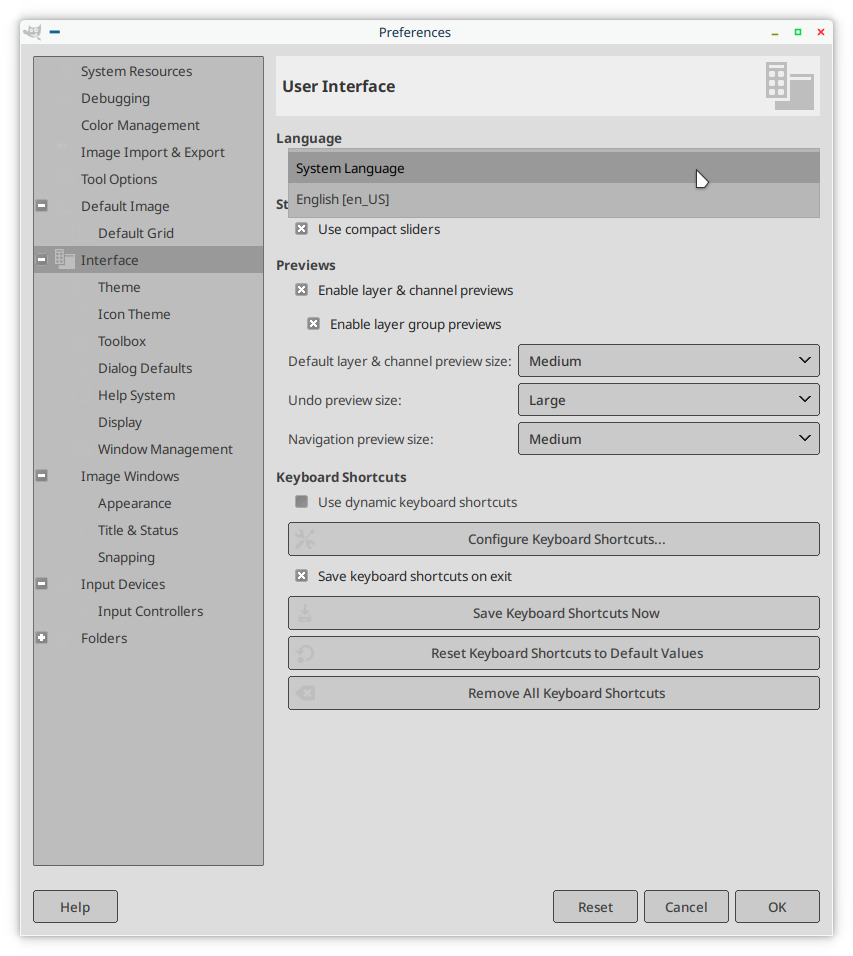Select Folders in sidebar tree
The image size is (853, 956).
pyautogui.click(x=104, y=638)
